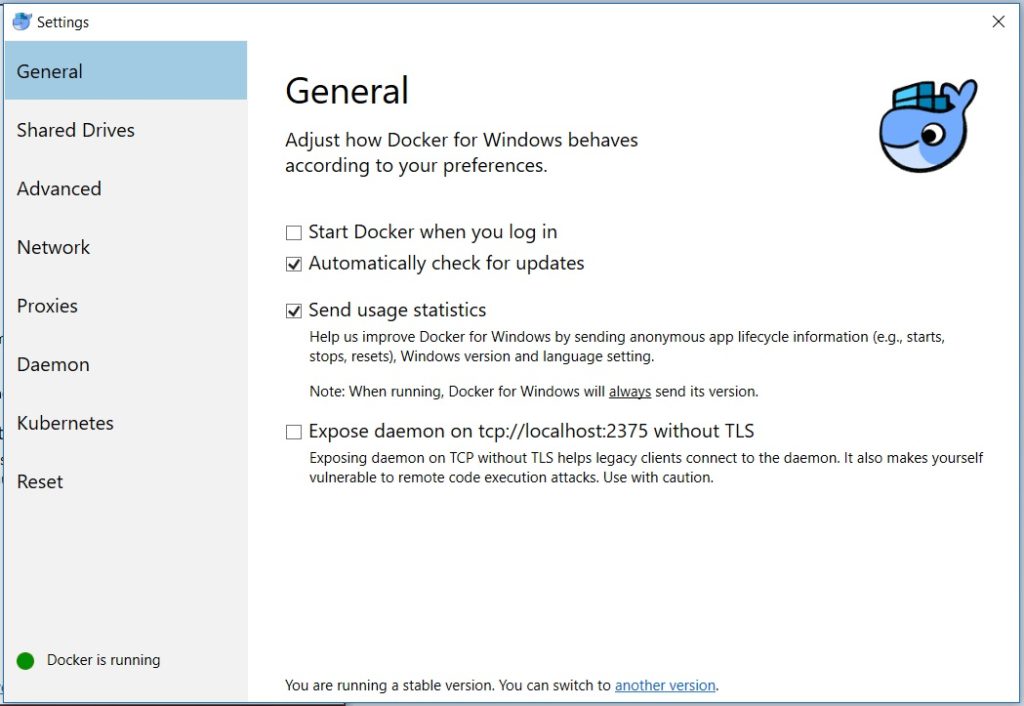The width and height of the screenshot is (1024, 706).
Task: Click the 'General' page heading
Action: coord(347,90)
